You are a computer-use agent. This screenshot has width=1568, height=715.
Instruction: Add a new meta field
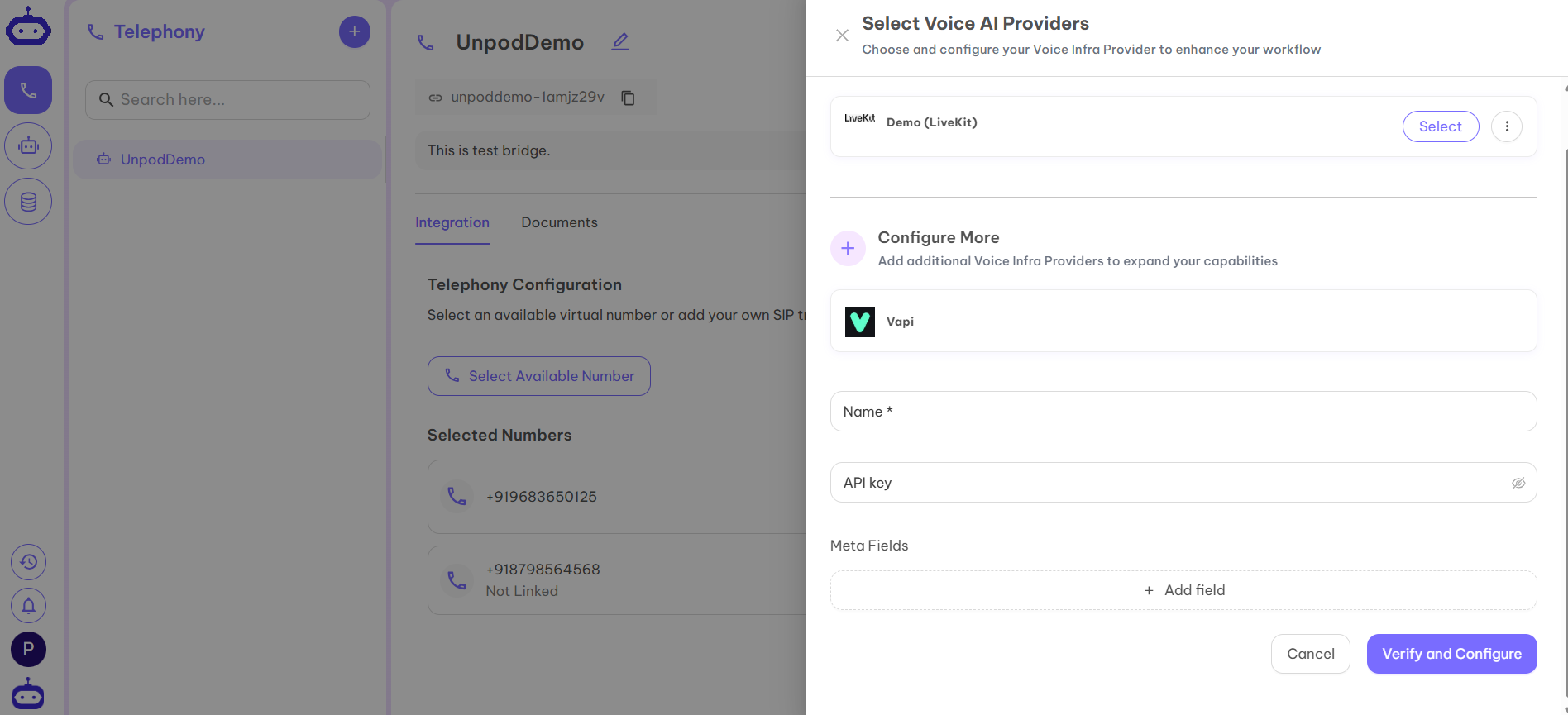point(1183,590)
